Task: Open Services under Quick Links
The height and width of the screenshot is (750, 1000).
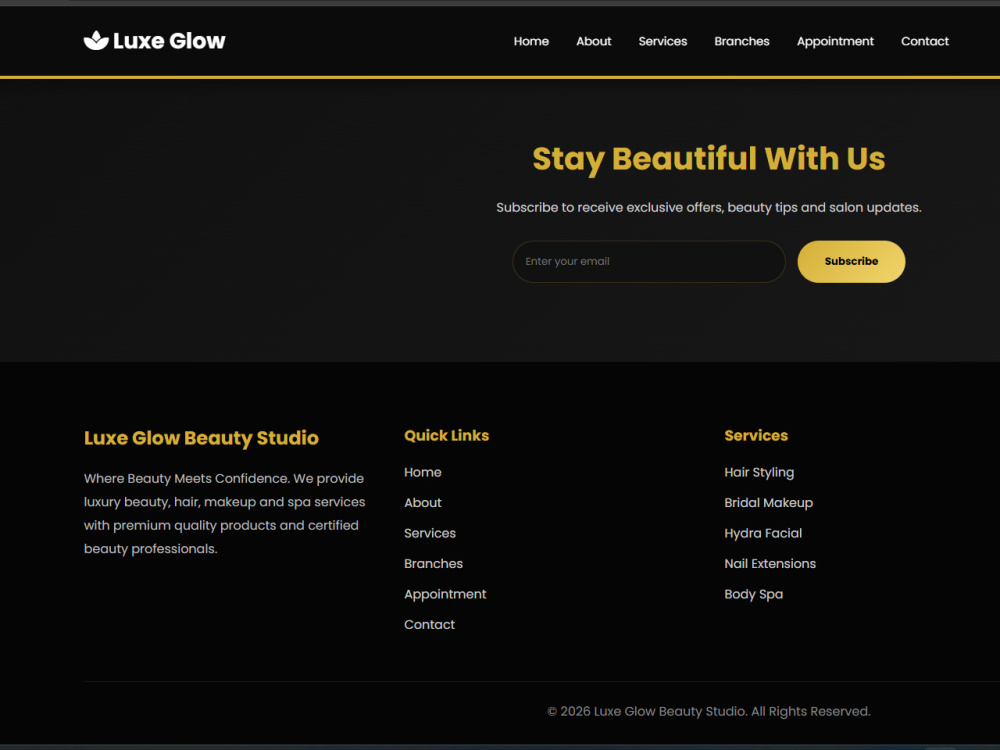Action: pyautogui.click(x=430, y=534)
